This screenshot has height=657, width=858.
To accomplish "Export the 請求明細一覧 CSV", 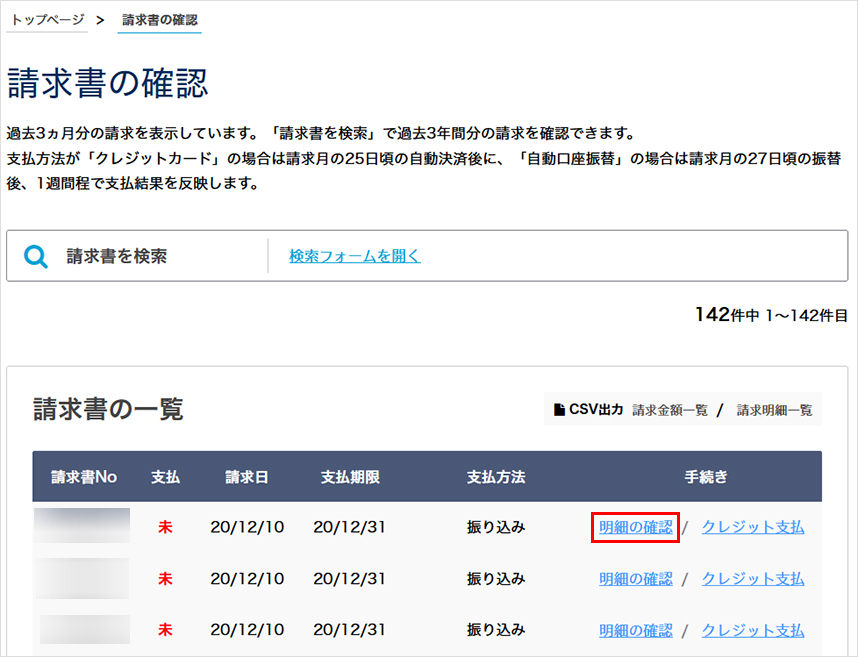I will point(775,410).
